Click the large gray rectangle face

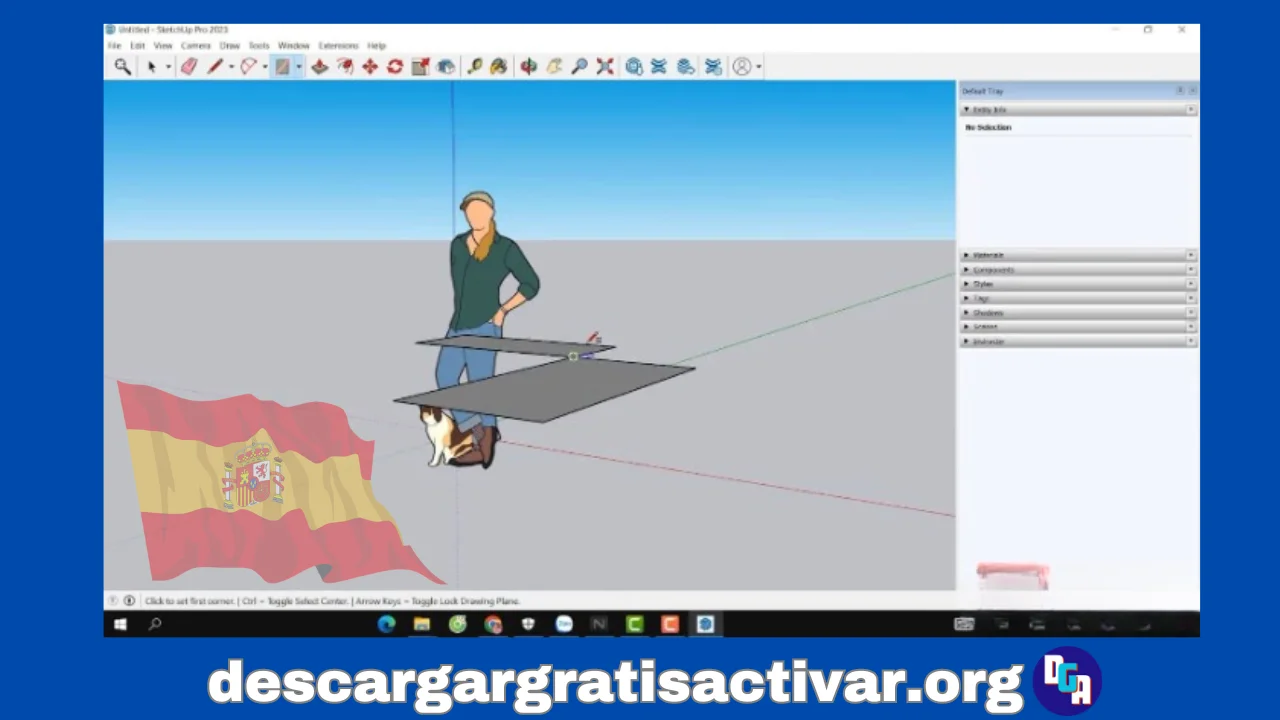(x=545, y=390)
